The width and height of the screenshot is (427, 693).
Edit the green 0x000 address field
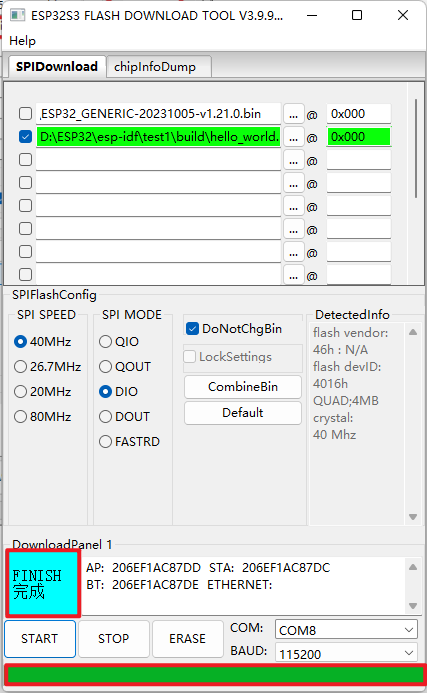pos(359,137)
